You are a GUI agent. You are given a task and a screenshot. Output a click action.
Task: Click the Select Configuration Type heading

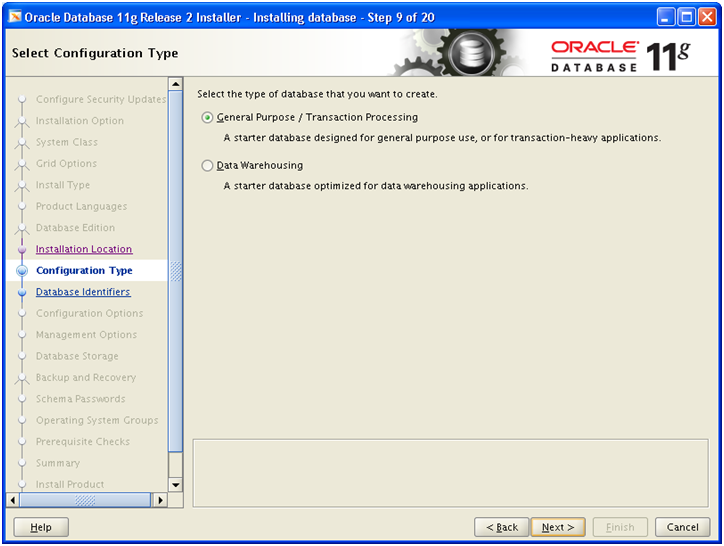95,53
